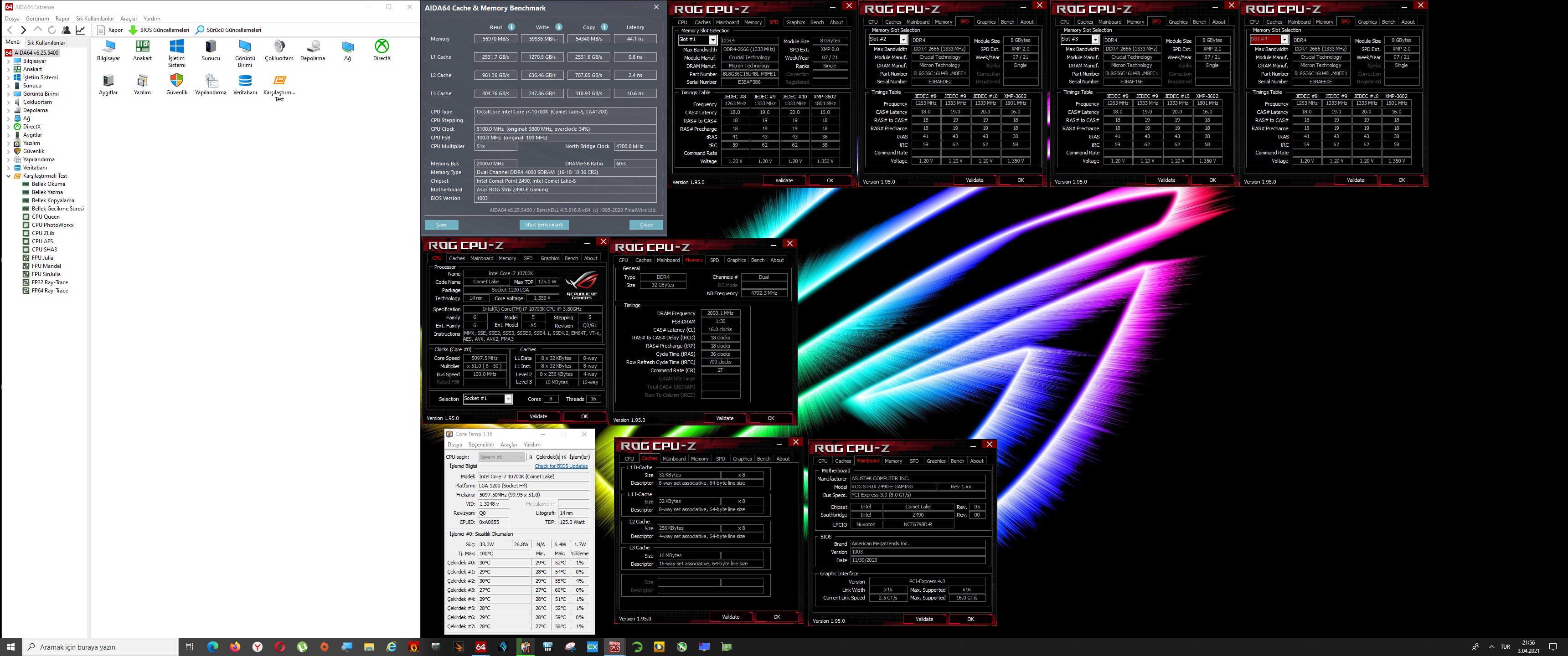Image resolution: width=1568 pixels, height=656 pixels.
Task: Open Görüntü Birimi display icon in main pane
Action: click(245, 54)
